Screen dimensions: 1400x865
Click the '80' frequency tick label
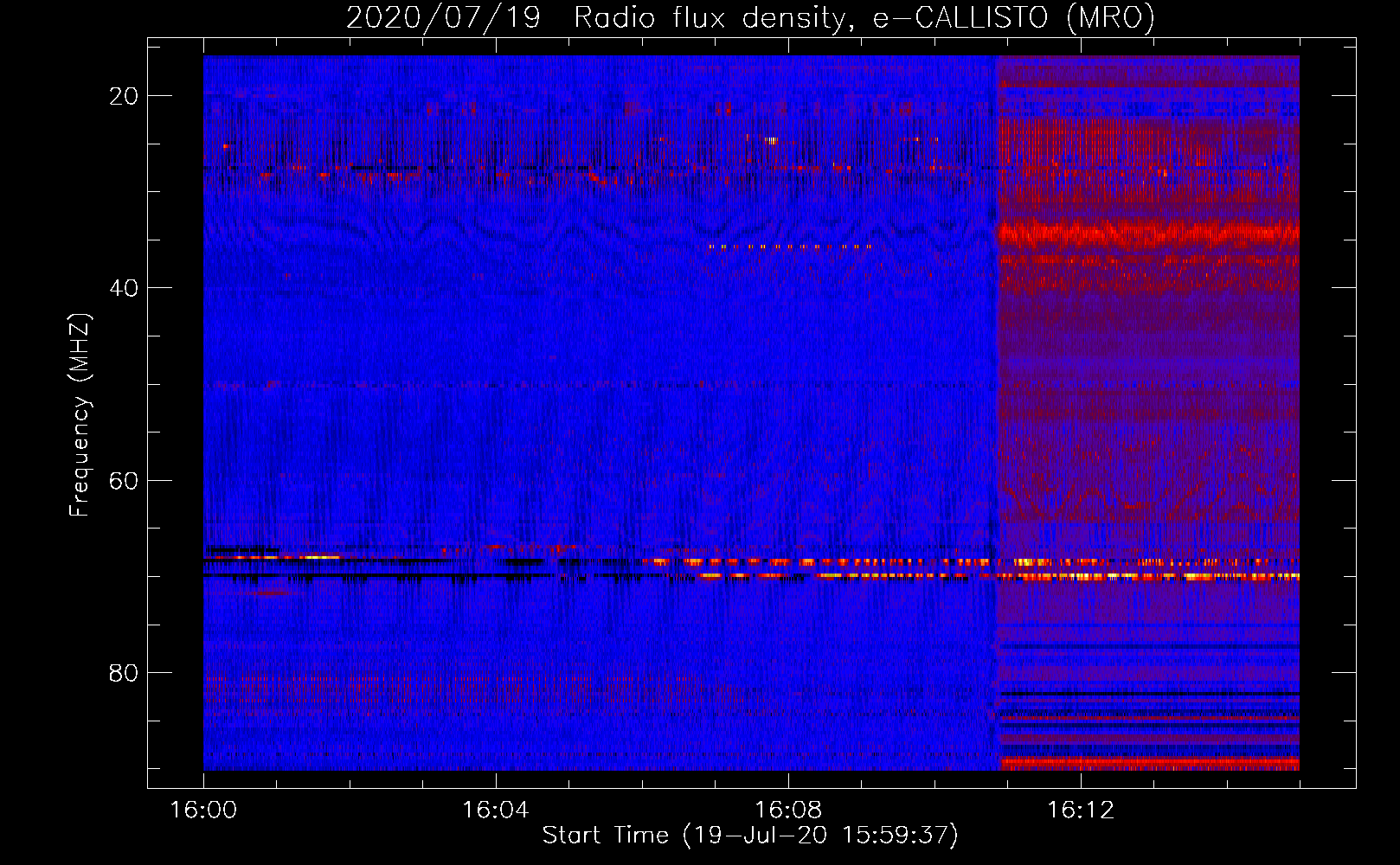click(124, 672)
